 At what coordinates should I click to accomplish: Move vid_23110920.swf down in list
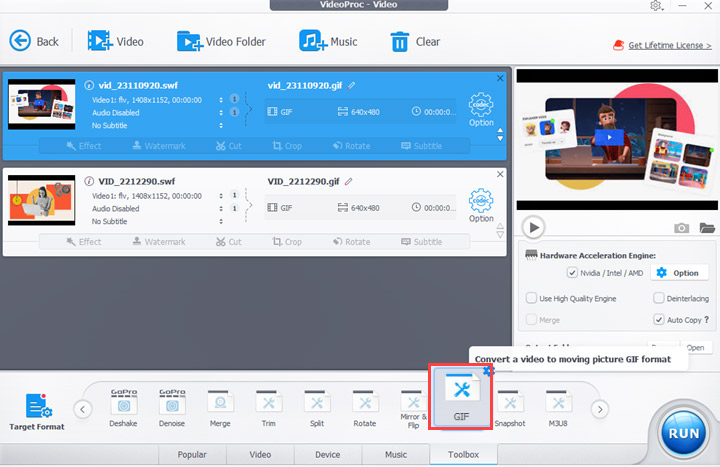pos(500,139)
